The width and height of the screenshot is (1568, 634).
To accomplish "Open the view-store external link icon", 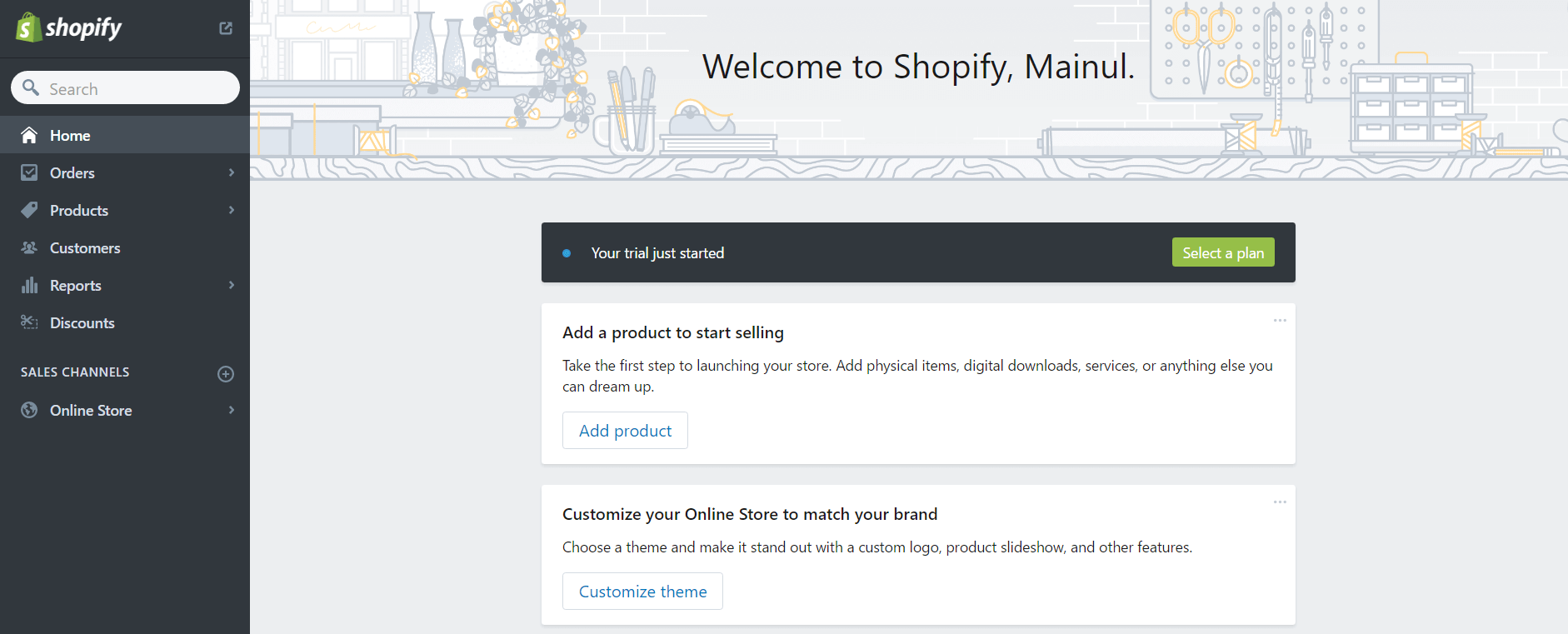I will click(x=226, y=28).
